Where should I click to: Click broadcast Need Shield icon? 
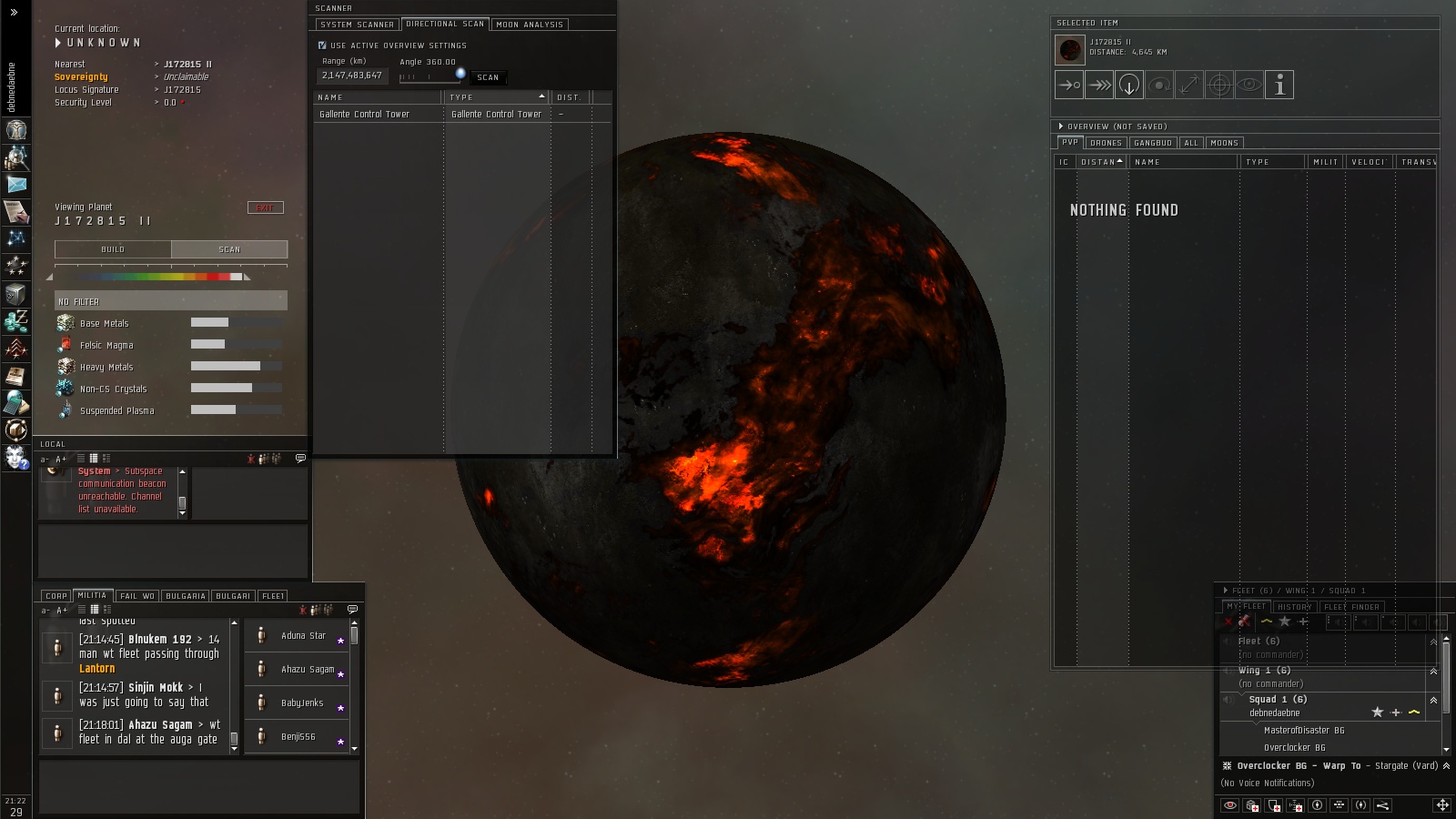tap(1274, 805)
